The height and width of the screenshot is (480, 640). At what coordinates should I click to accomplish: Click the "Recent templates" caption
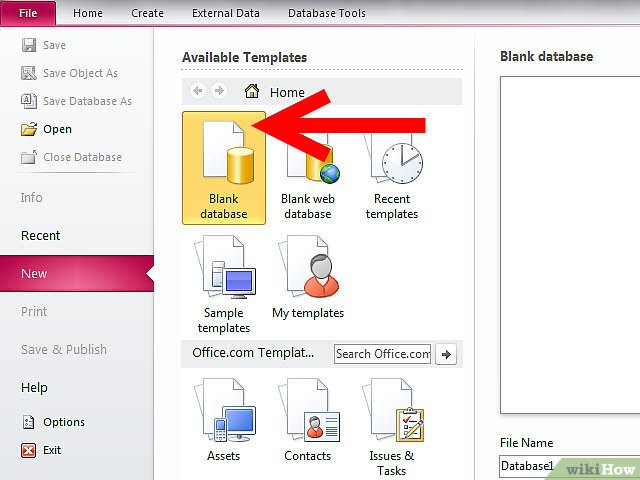click(392, 206)
